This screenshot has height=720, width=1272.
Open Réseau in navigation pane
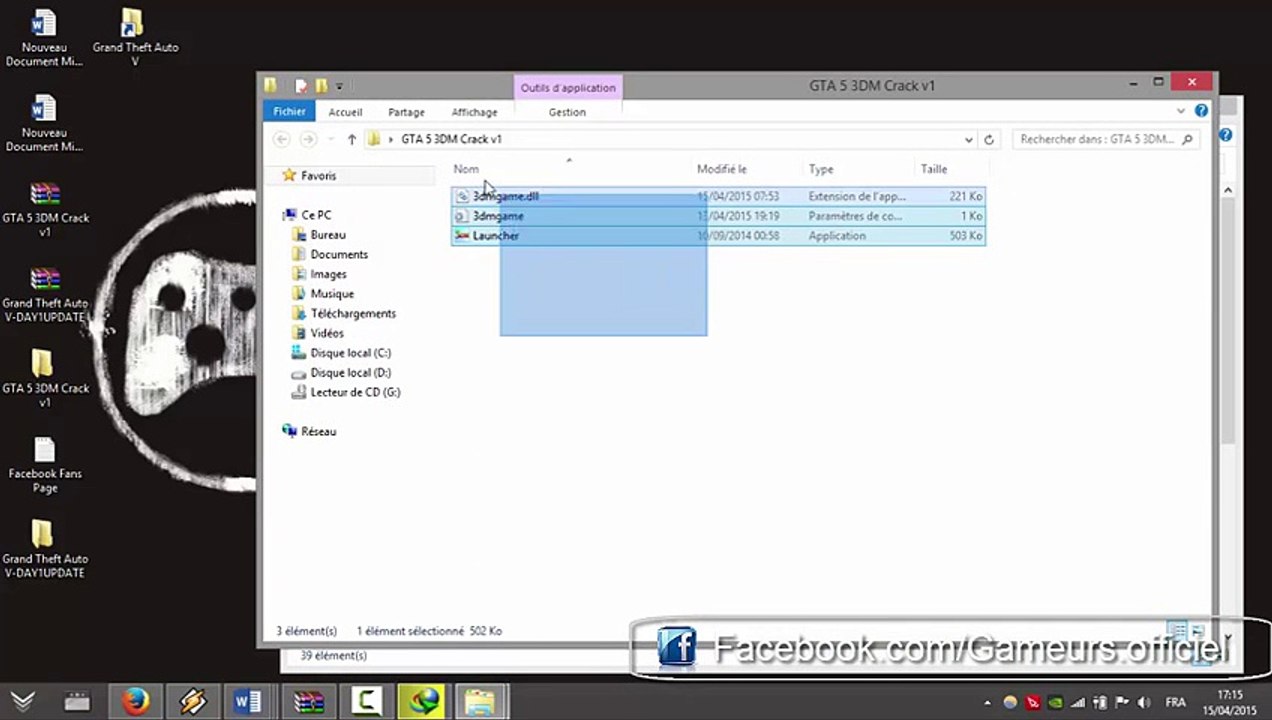pos(318,432)
